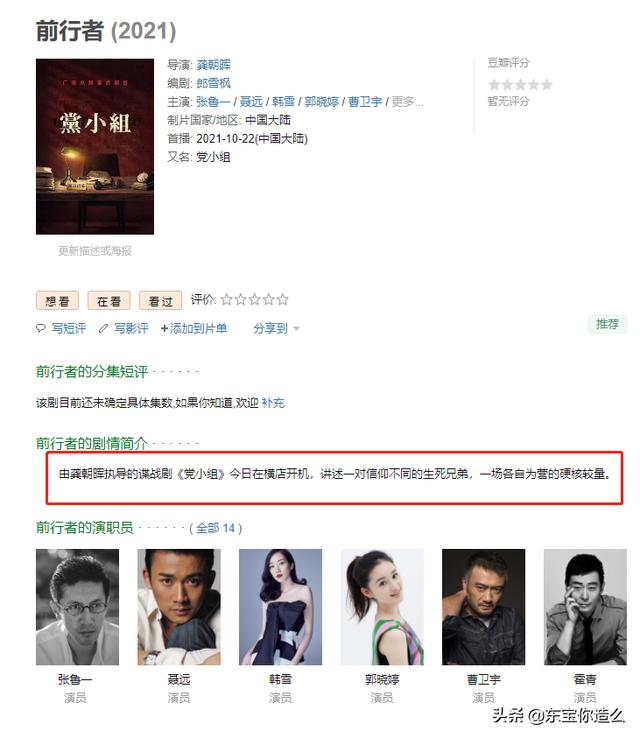Expand the full cast list via 更多...
This screenshot has width=640, height=738.
(408, 102)
